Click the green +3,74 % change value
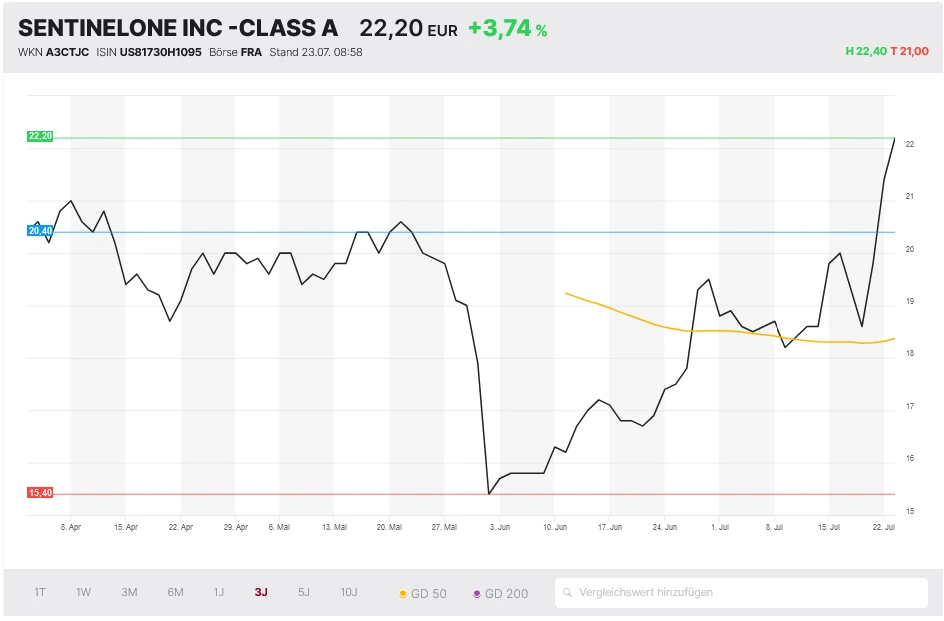Viewport: 944px width, 621px height. click(507, 29)
